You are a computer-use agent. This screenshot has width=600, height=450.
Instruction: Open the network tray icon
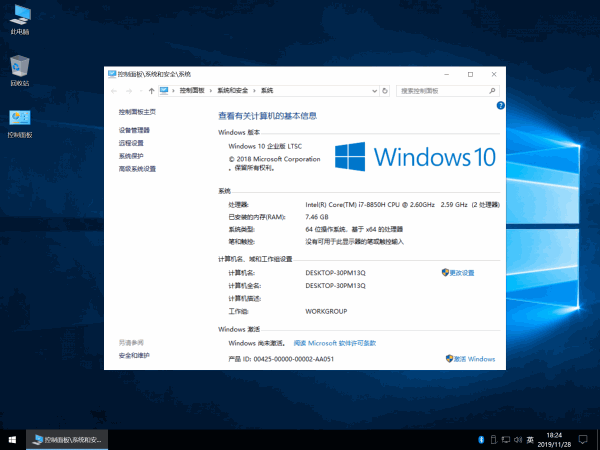coord(506,440)
